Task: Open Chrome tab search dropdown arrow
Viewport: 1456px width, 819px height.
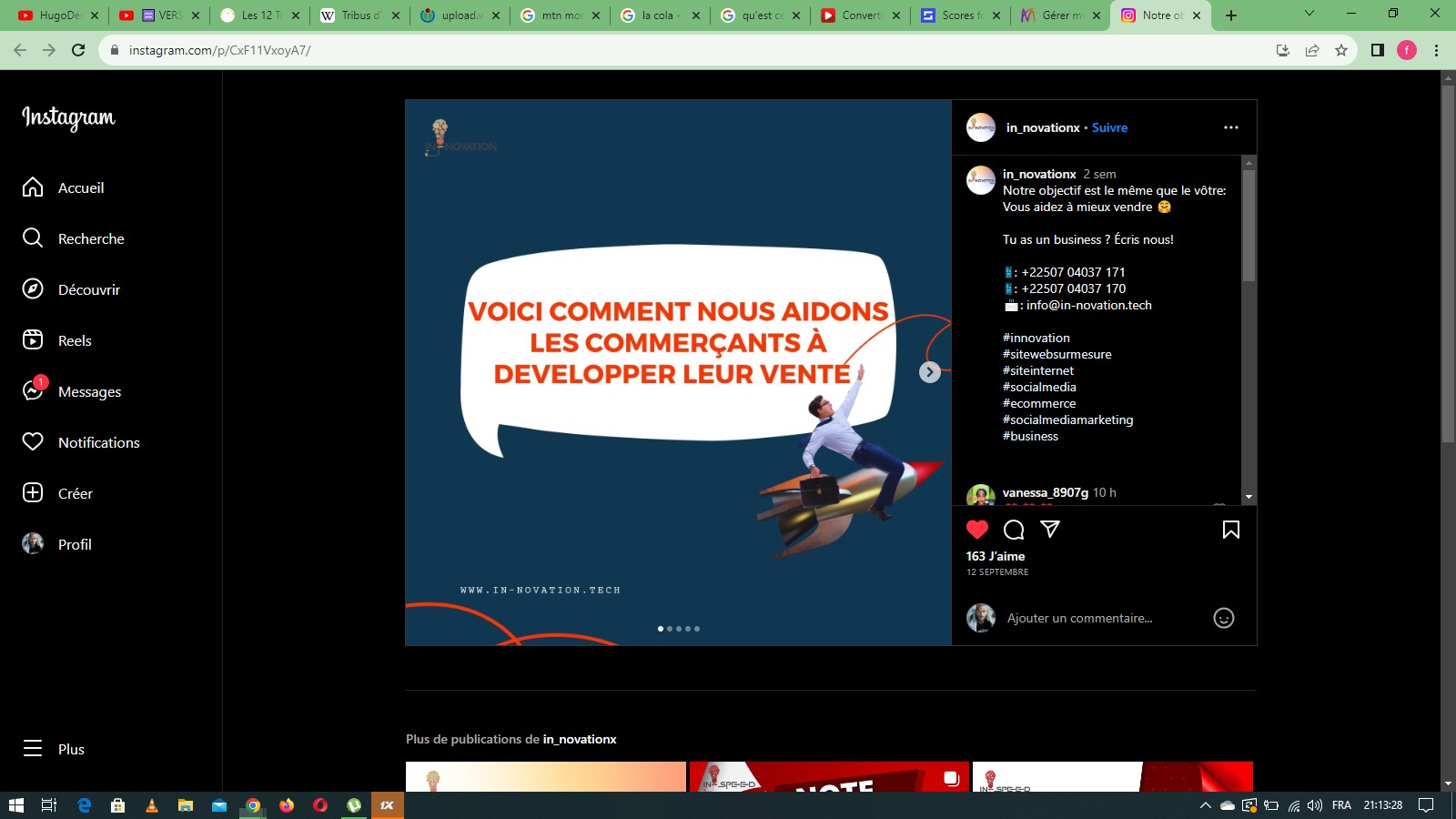Action: (1309, 15)
